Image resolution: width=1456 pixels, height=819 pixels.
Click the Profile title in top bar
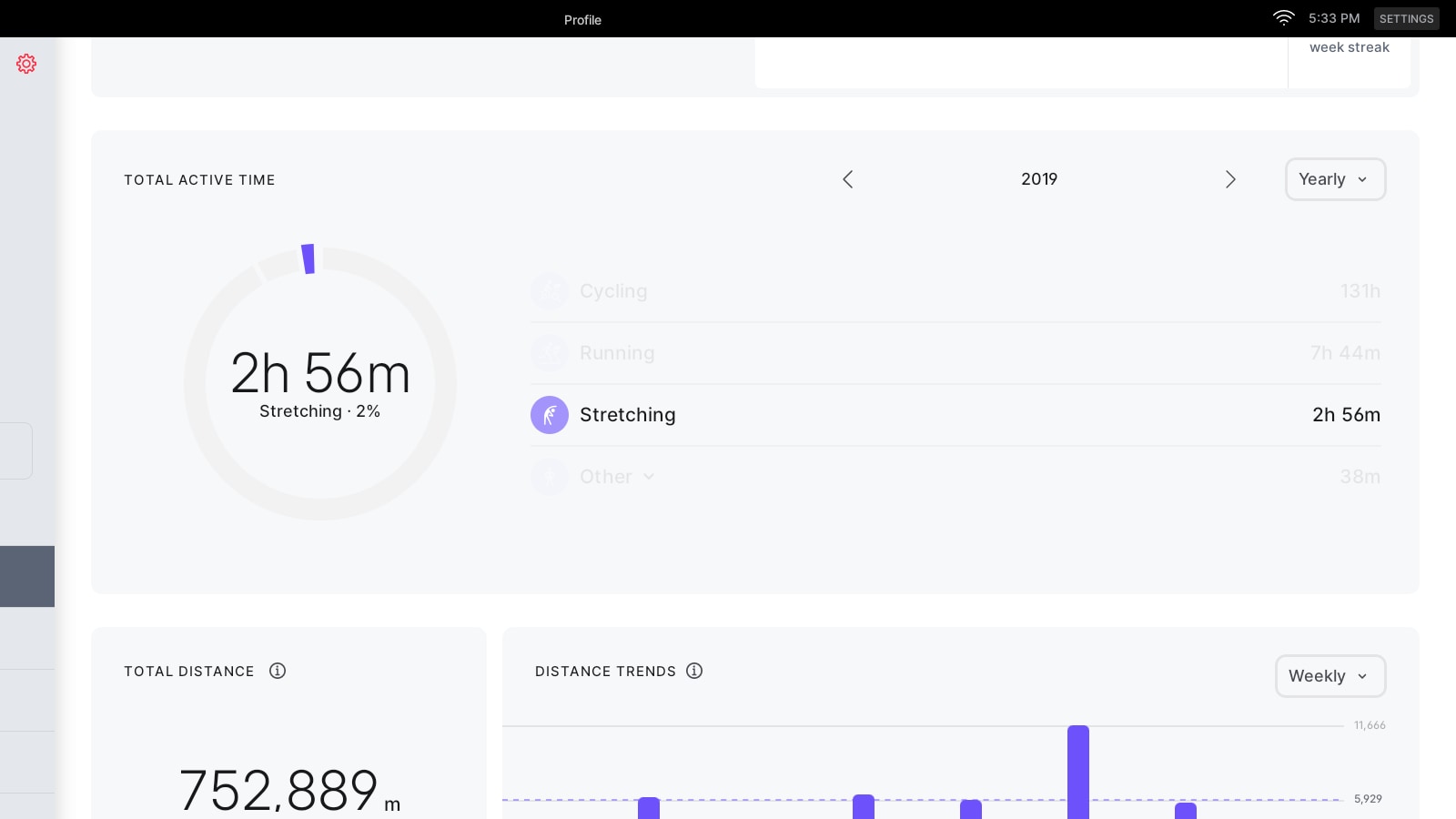(x=582, y=19)
